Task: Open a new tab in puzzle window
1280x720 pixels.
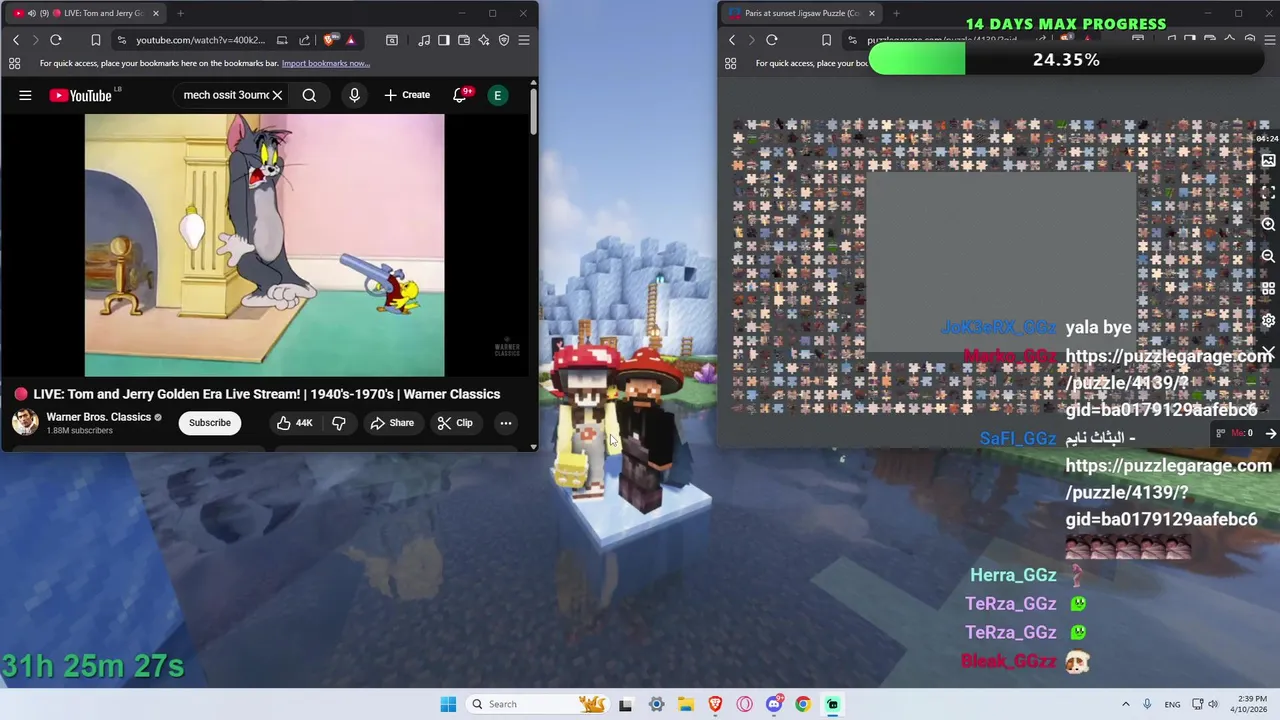Action: click(x=896, y=13)
